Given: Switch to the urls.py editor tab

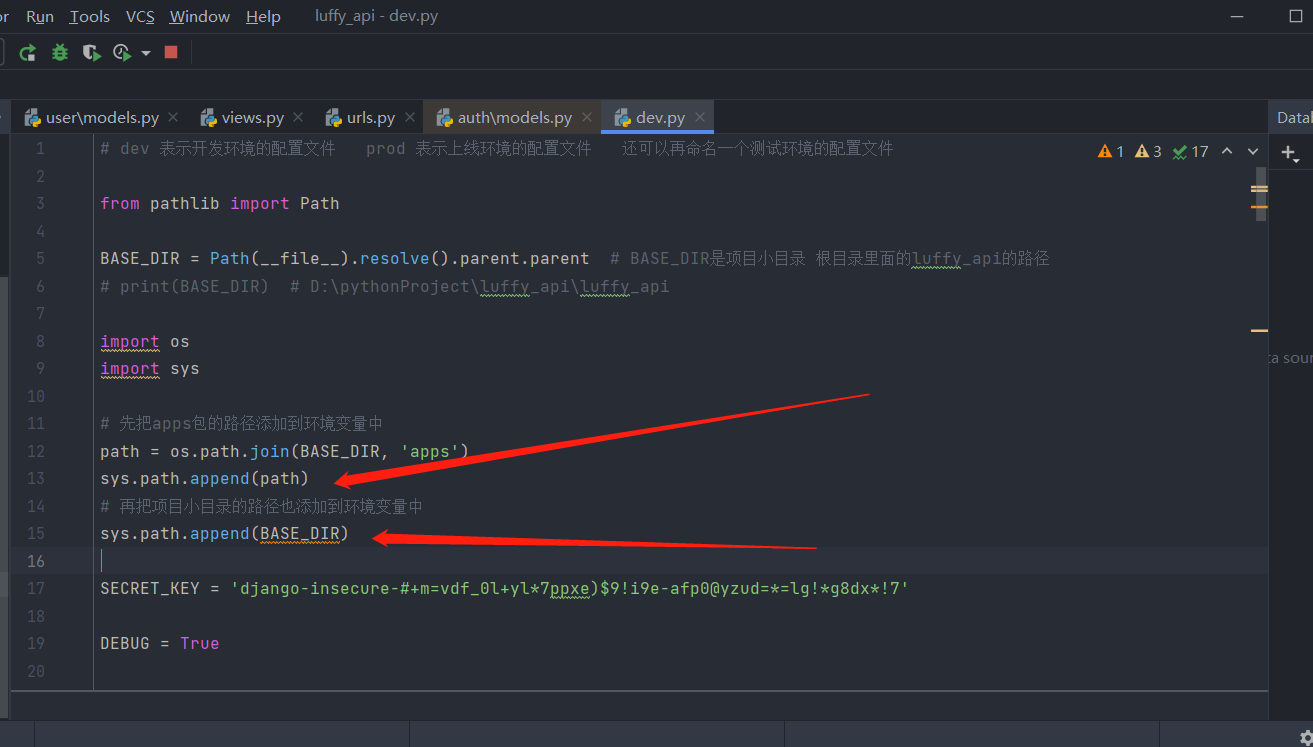Looking at the screenshot, I should coord(370,117).
